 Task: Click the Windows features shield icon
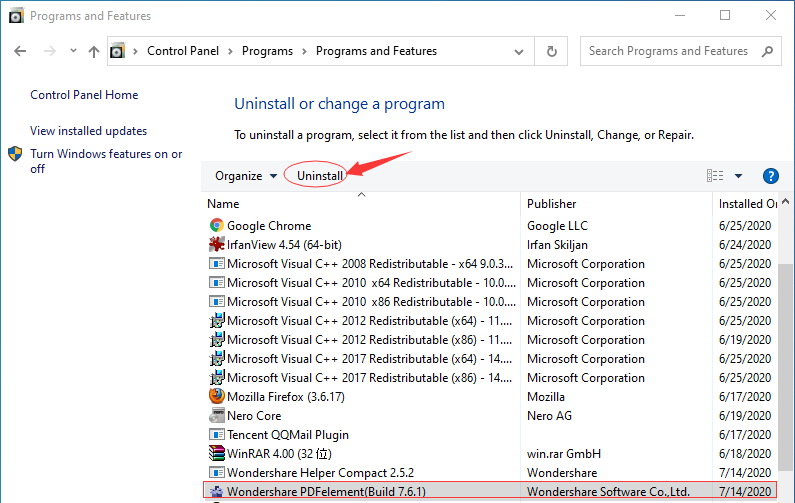15,154
